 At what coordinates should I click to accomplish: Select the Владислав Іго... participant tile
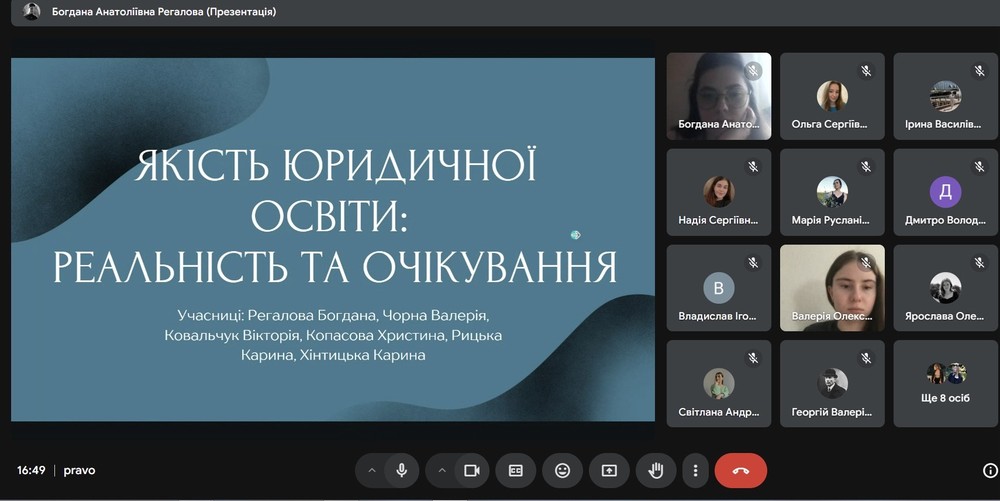point(719,288)
